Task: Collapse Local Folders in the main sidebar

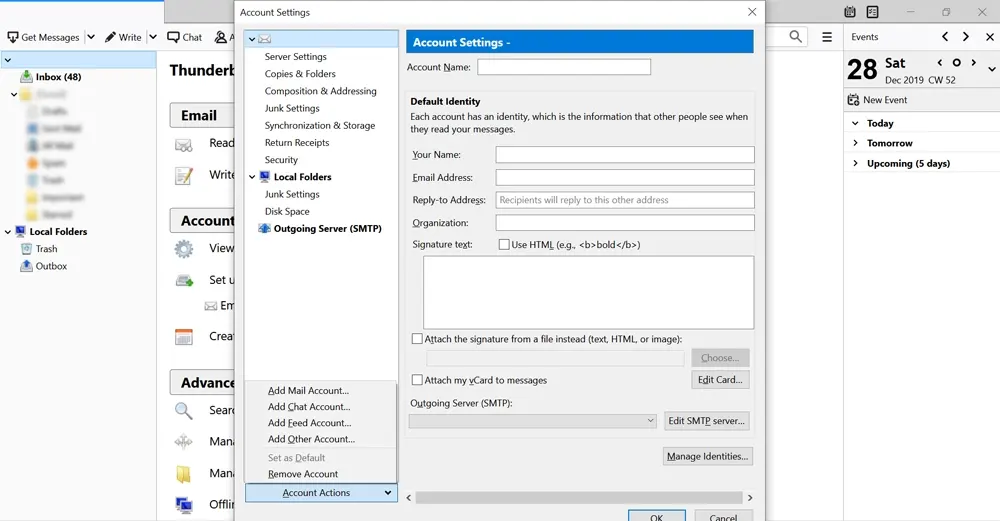Action: (x=8, y=231)
